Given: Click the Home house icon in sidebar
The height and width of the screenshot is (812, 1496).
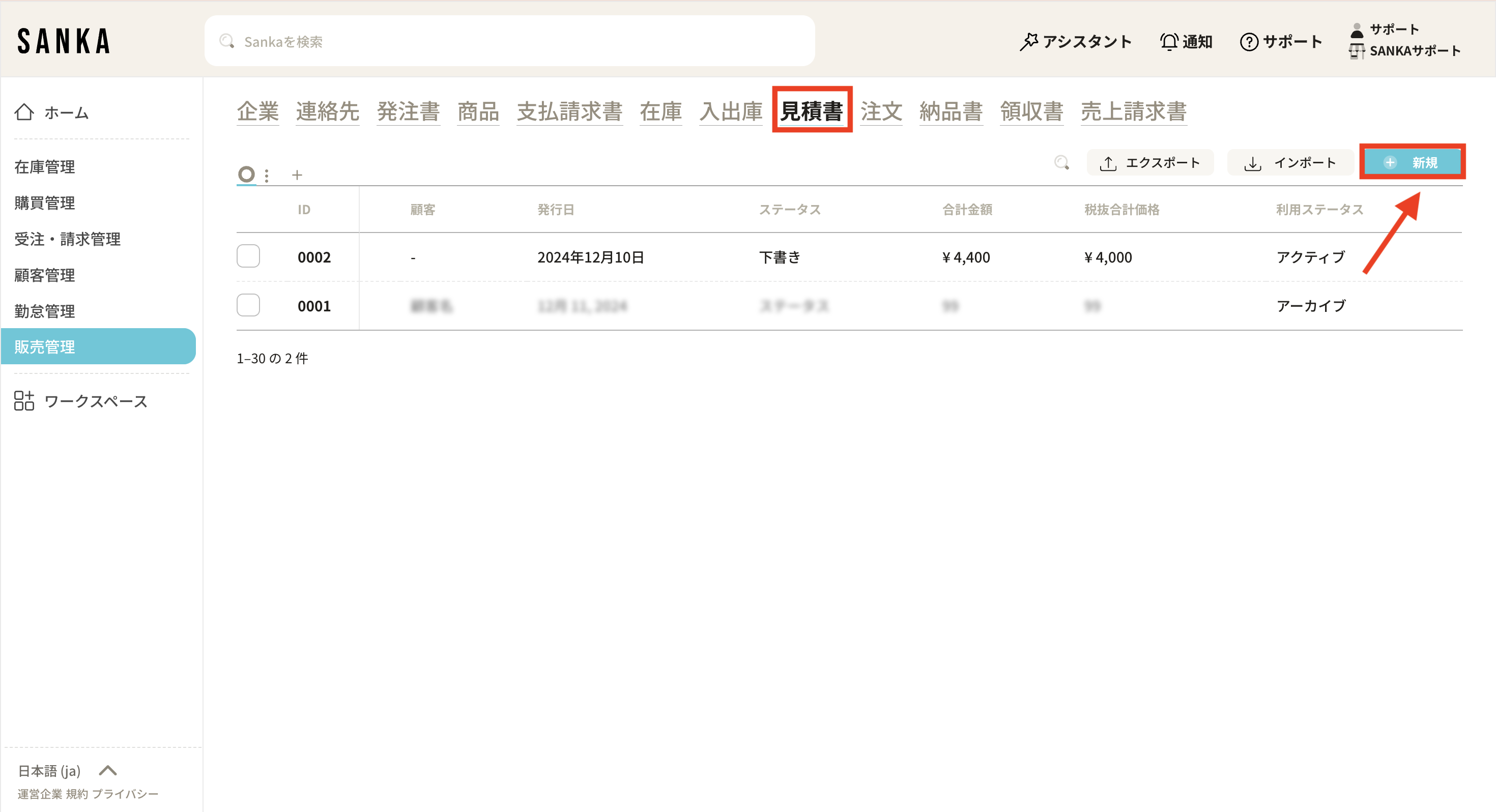Looking at the screenshot, I should point(24,112).
